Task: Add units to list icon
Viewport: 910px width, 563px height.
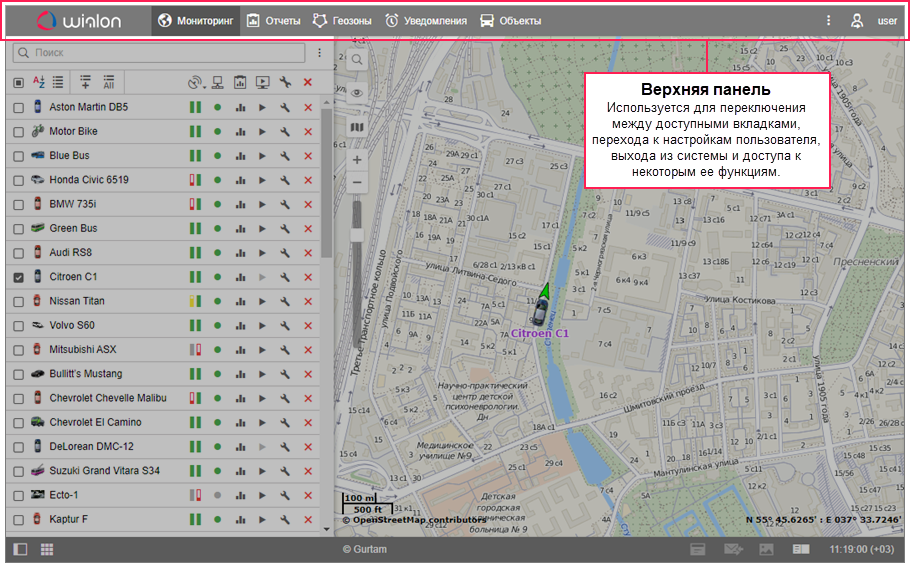Action: click(85, 82)
